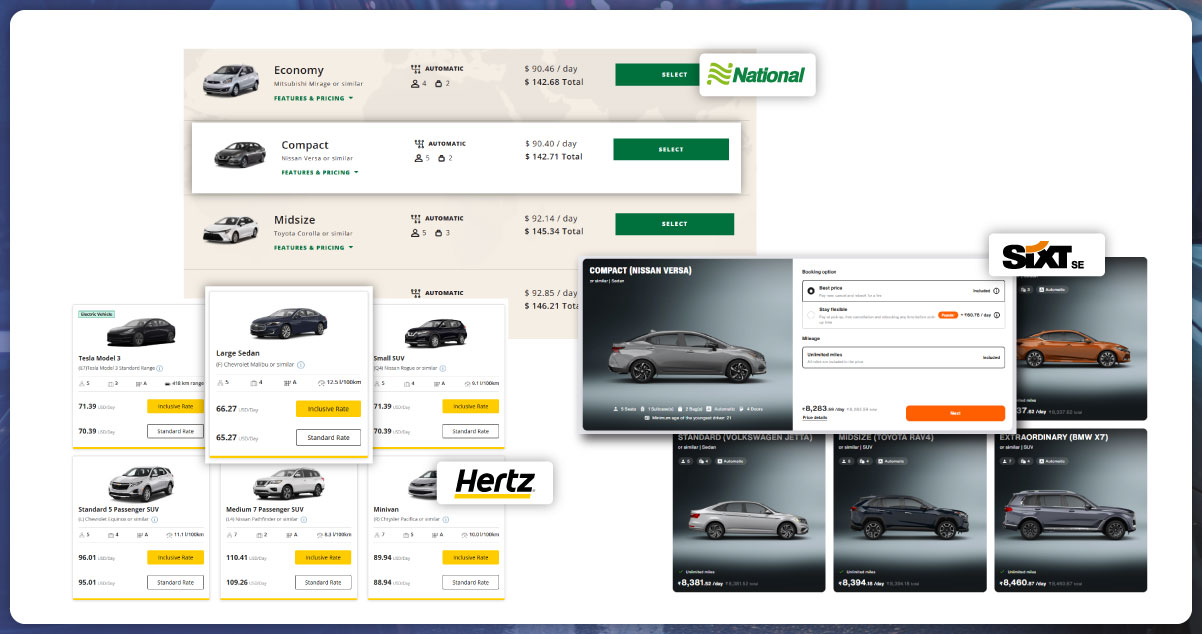This screenshot has width=1202, height=634.
Task: Click the luggage icon in the Compact row
Action: click(441, 158)
